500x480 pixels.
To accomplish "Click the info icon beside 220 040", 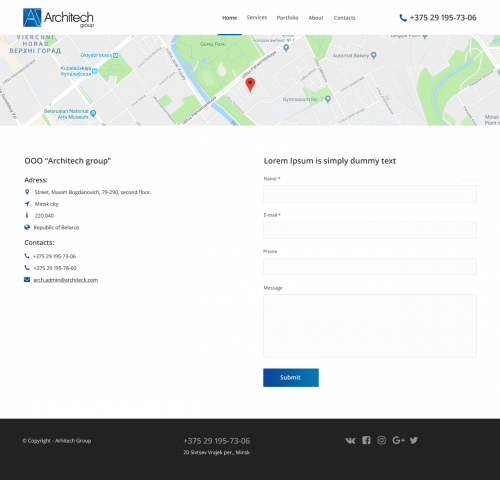I will click(x=27, y=215).
